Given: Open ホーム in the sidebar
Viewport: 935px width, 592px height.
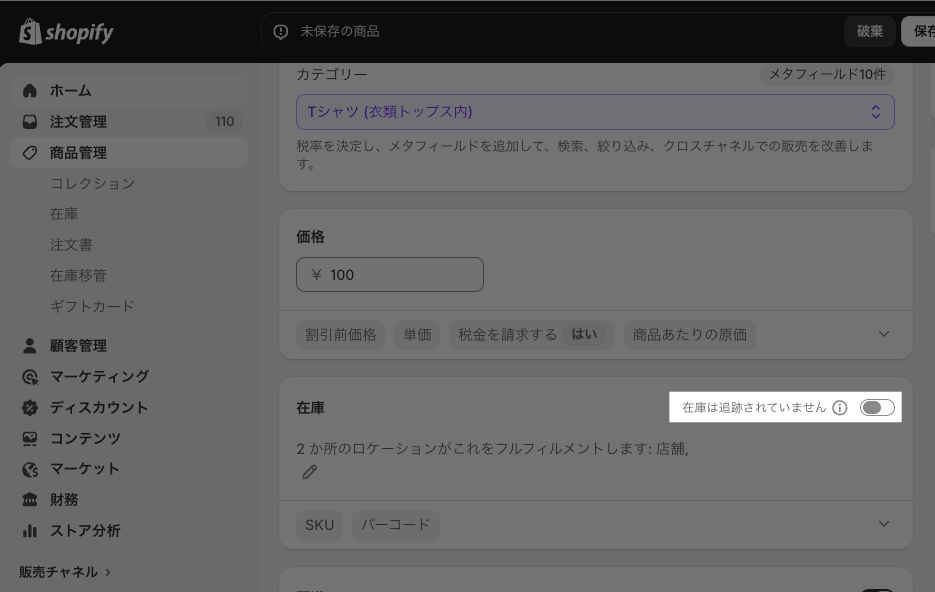Looking at the screenshot, I should coord(129,91).
